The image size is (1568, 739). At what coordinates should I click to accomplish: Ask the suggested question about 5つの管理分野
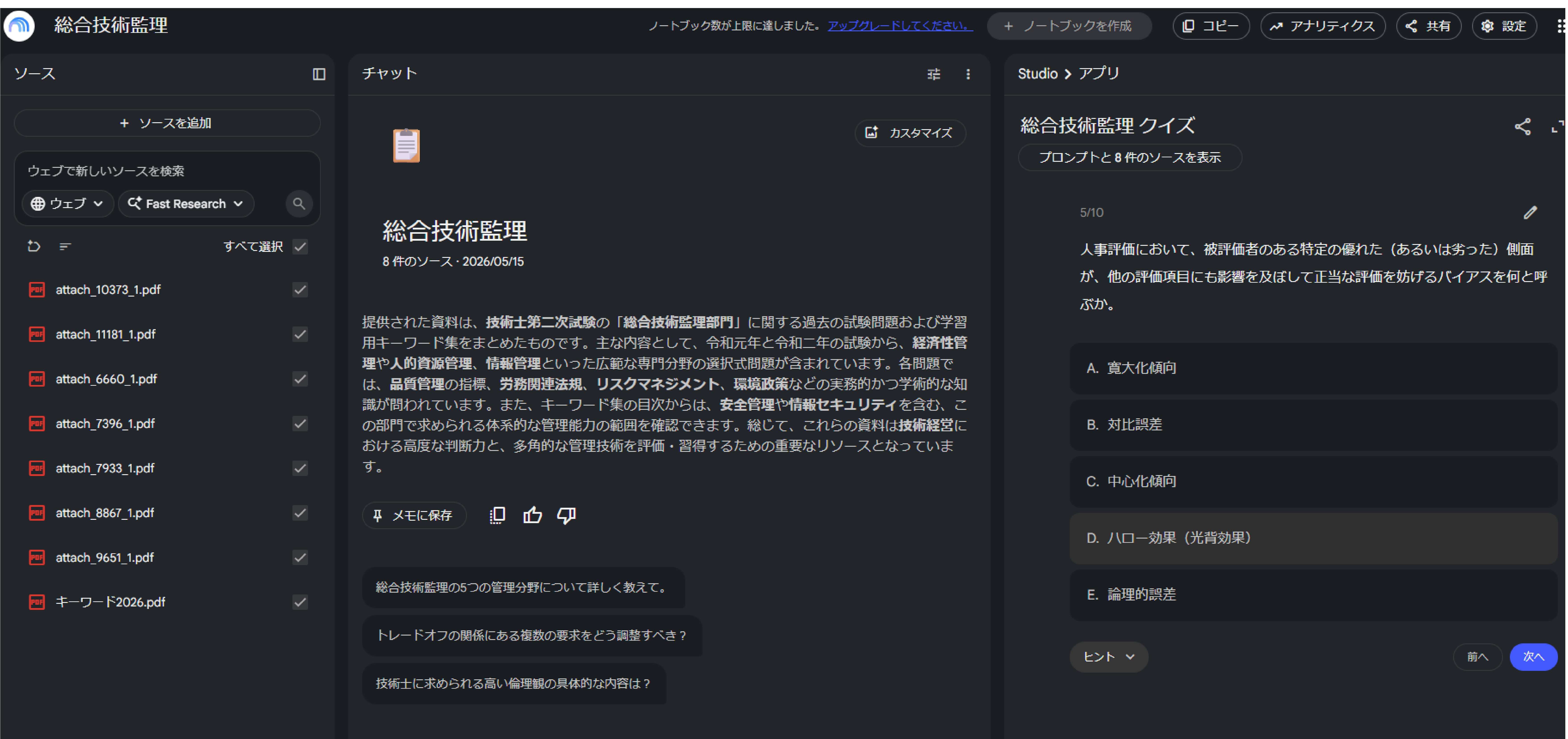523,587
